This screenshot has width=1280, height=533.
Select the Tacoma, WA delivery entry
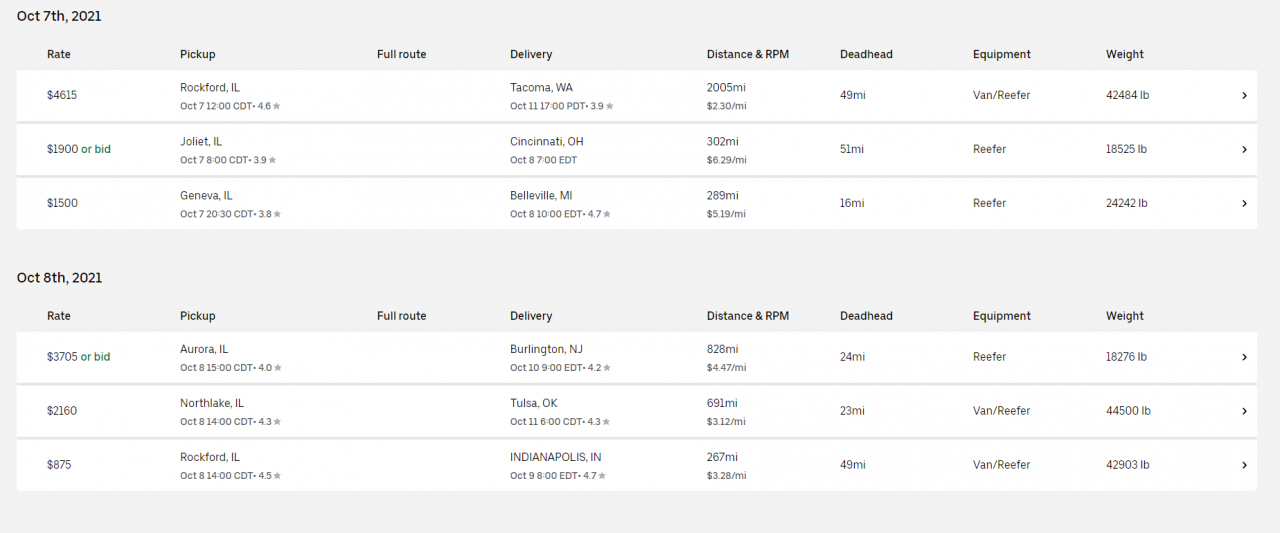point(541,88)
